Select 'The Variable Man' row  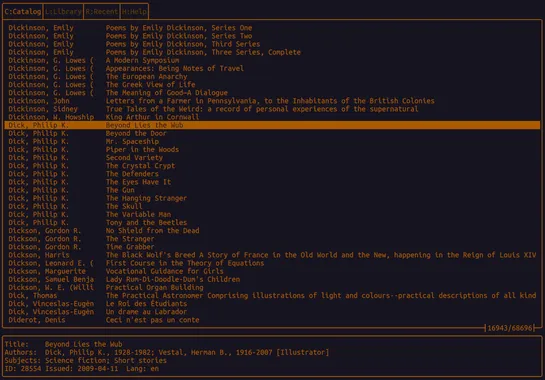tap(272, 215)
